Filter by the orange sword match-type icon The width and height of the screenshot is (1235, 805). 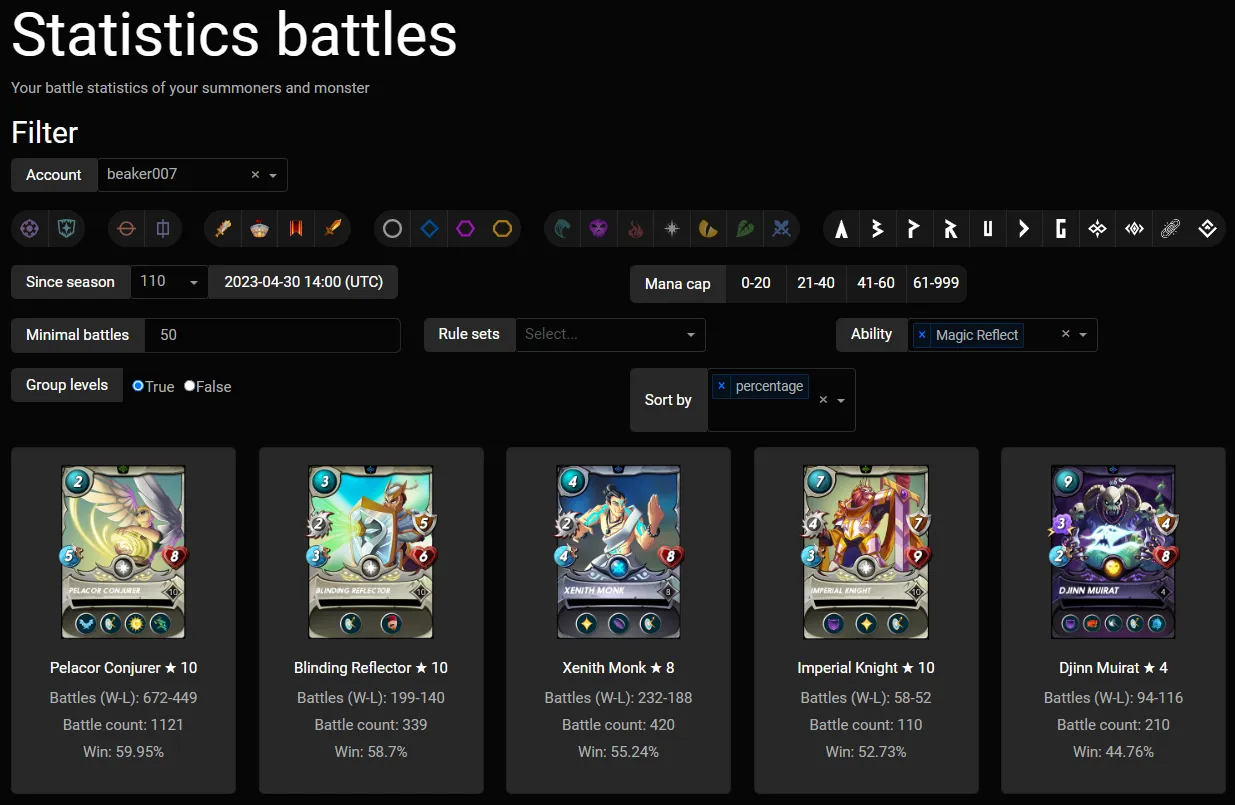(333, 229)
